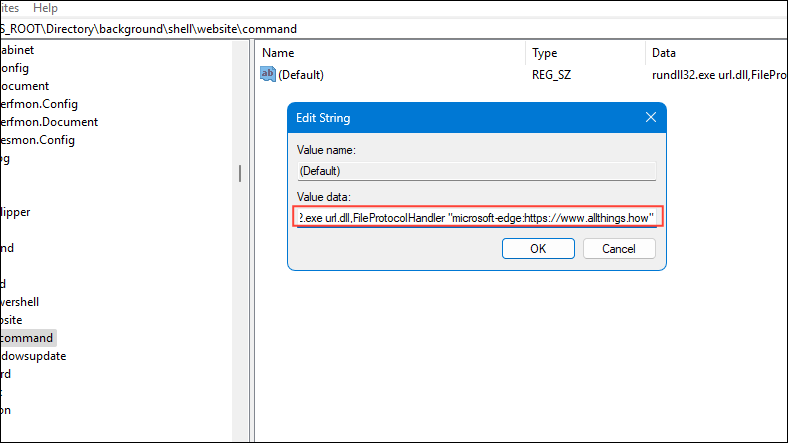
Task: Select the vershell tree key
Action: click(x=20, y=302)
